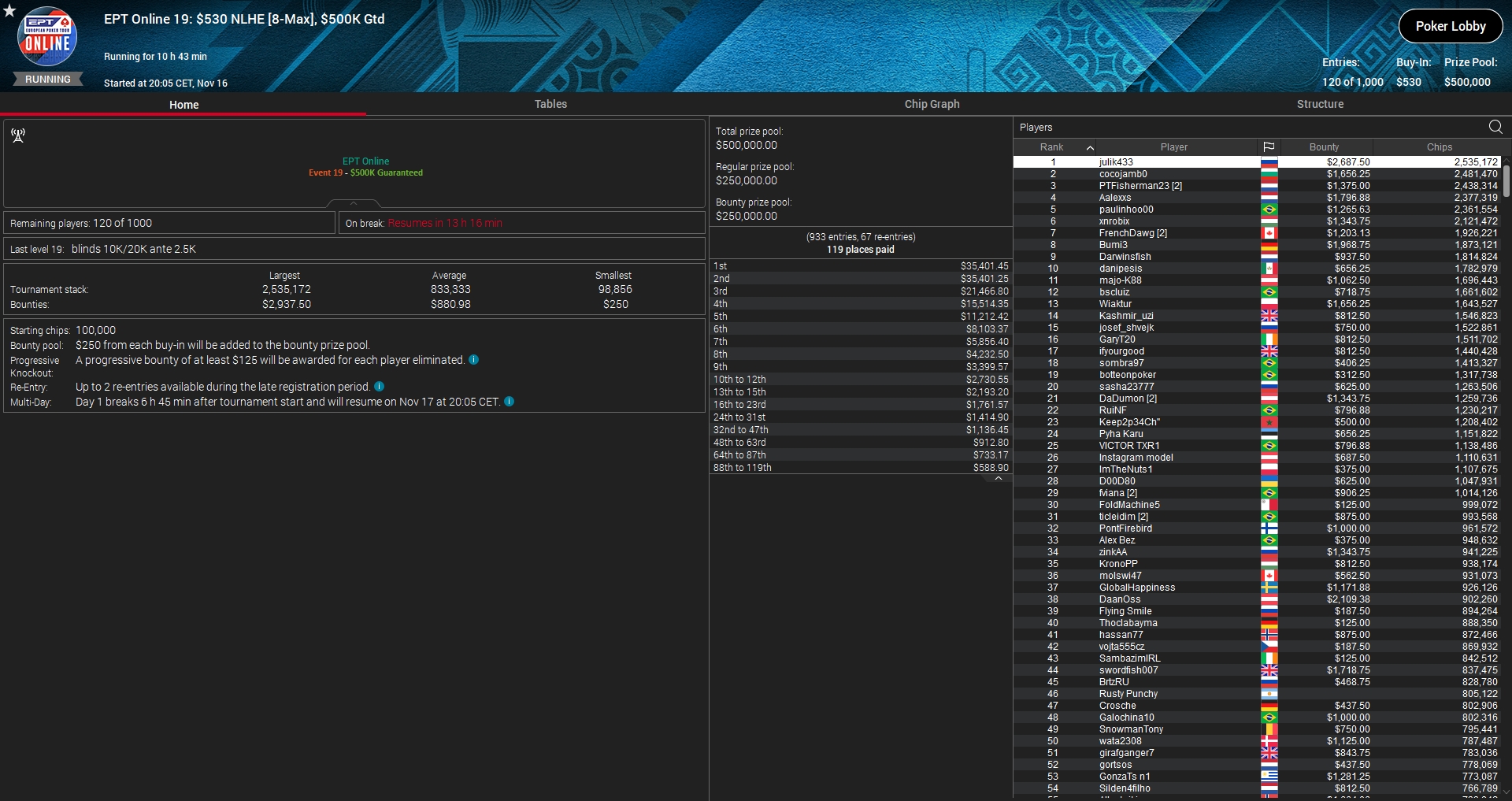Select player row ifyourgood
Image resolution: width=1512 pixels, height=801 pixels.
pos(1257,351)
